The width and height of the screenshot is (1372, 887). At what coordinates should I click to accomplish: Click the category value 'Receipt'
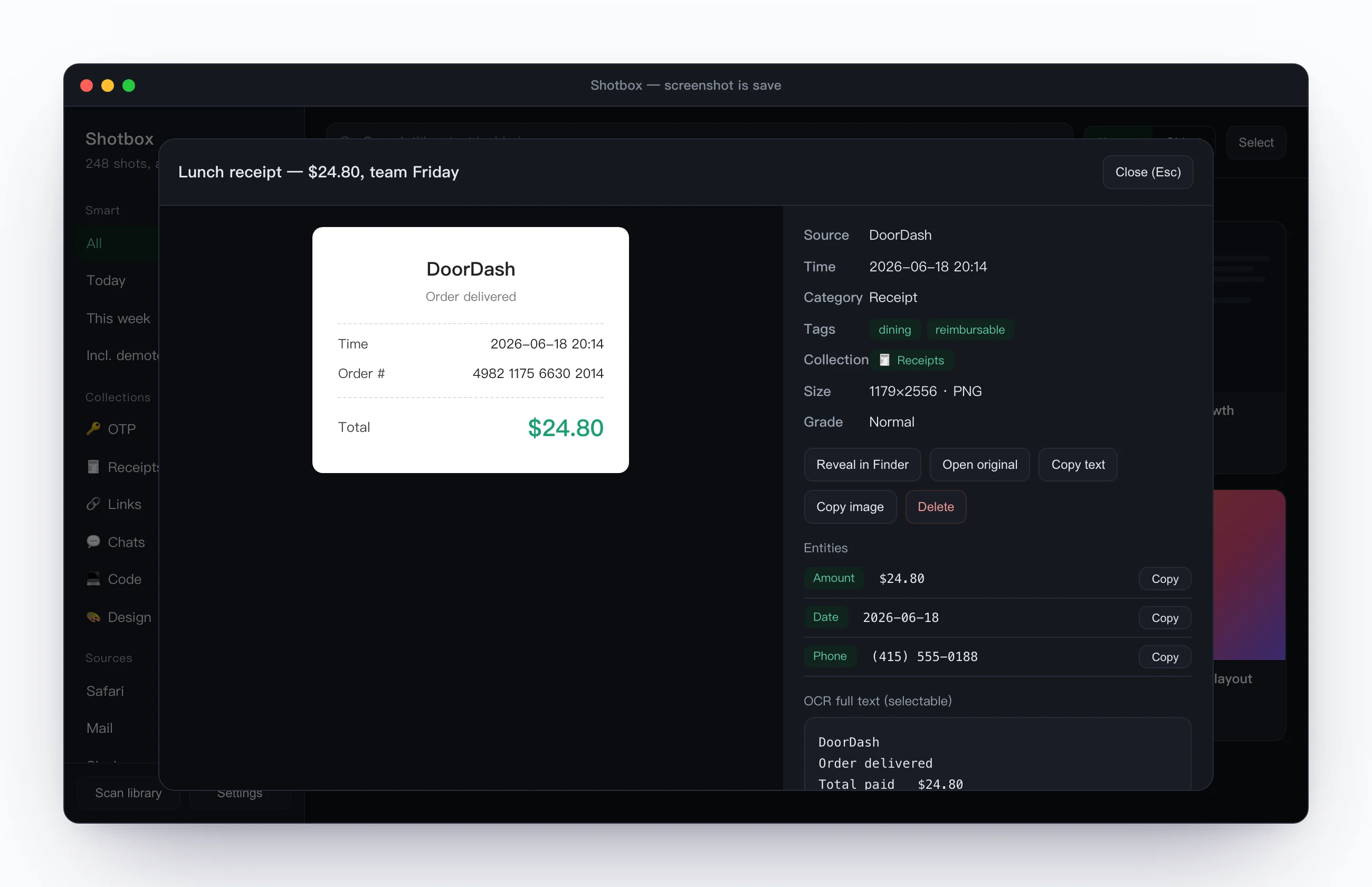[x=893, y=297]
